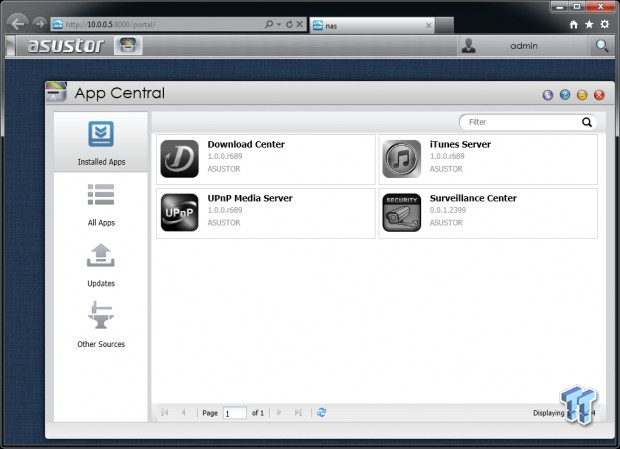Image resolution: width=620 pixels, height=449 pixels.
Task: Click ASUSTOR under UPnP Media Server
Action: pyautogui.click(x=224, y=223)
